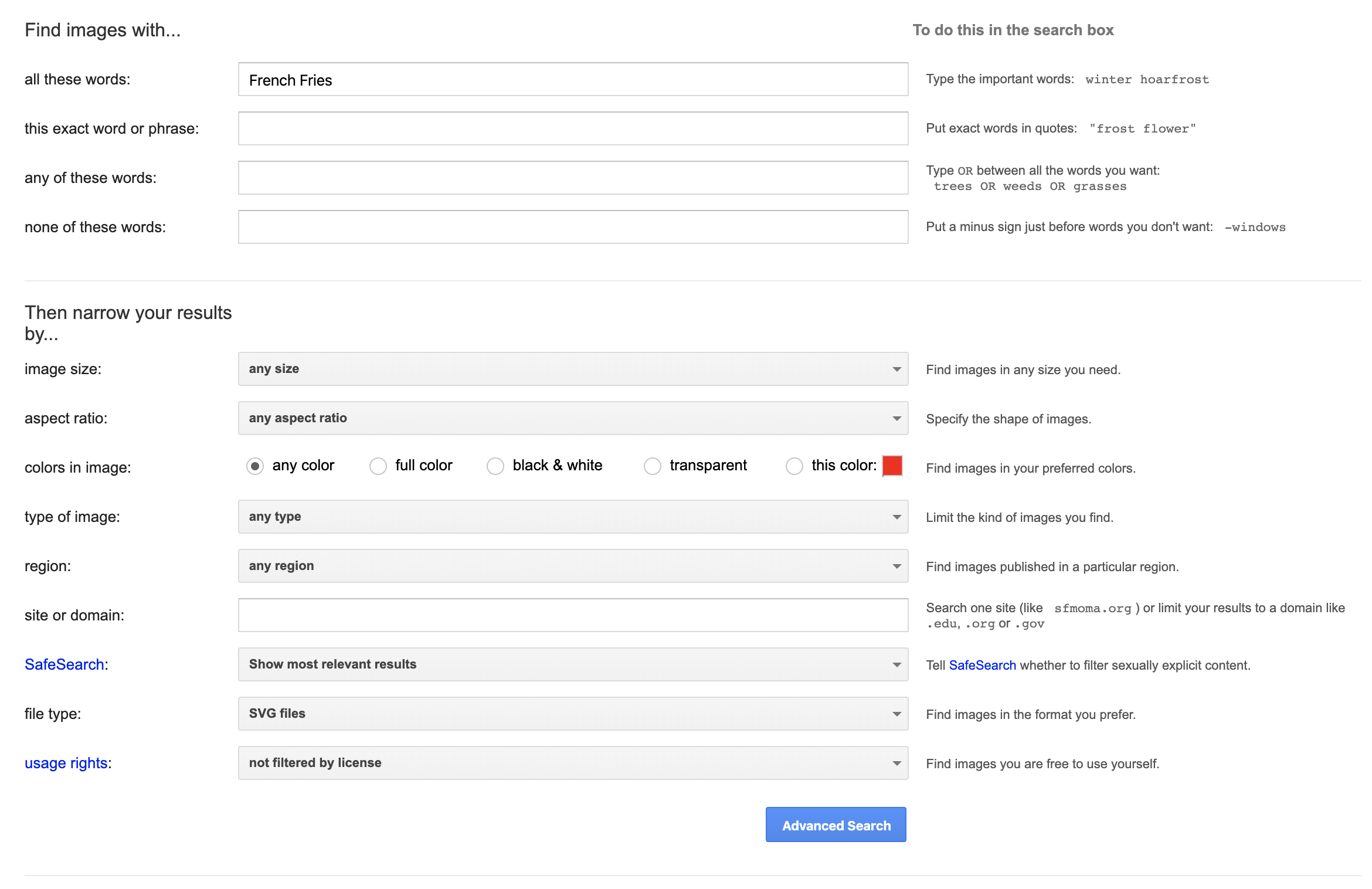1372x889 pixels.
Task: Click SafeSearch link in the help text
Action: (982, 665)
